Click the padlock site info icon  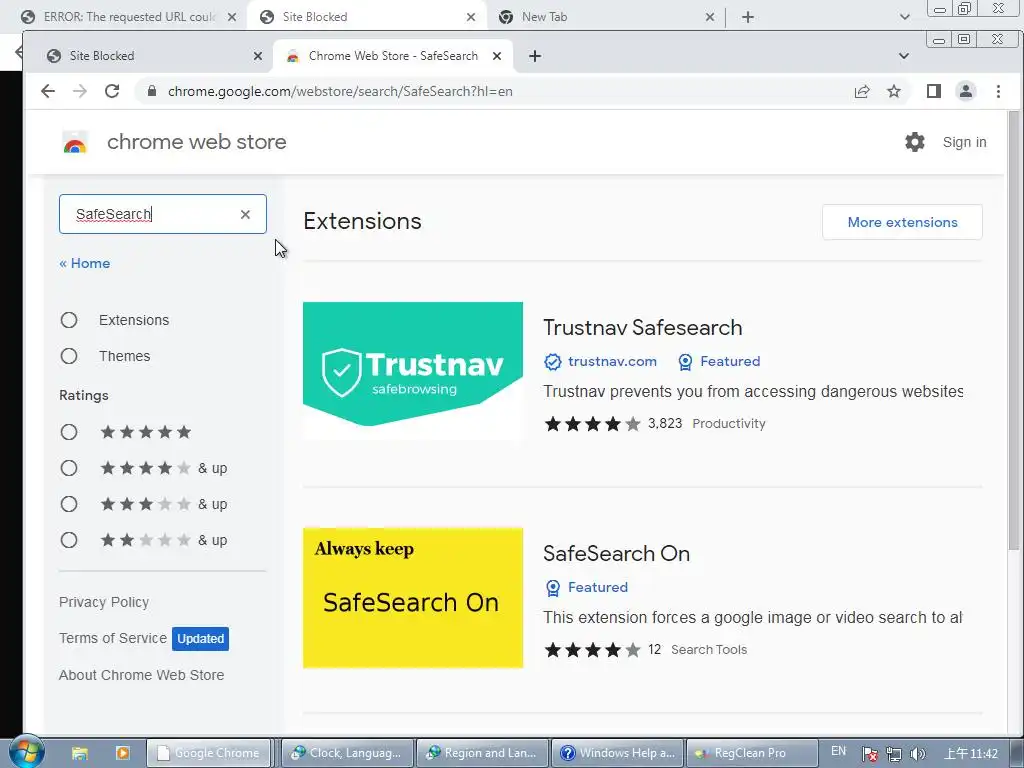click(x=152, y=91)
